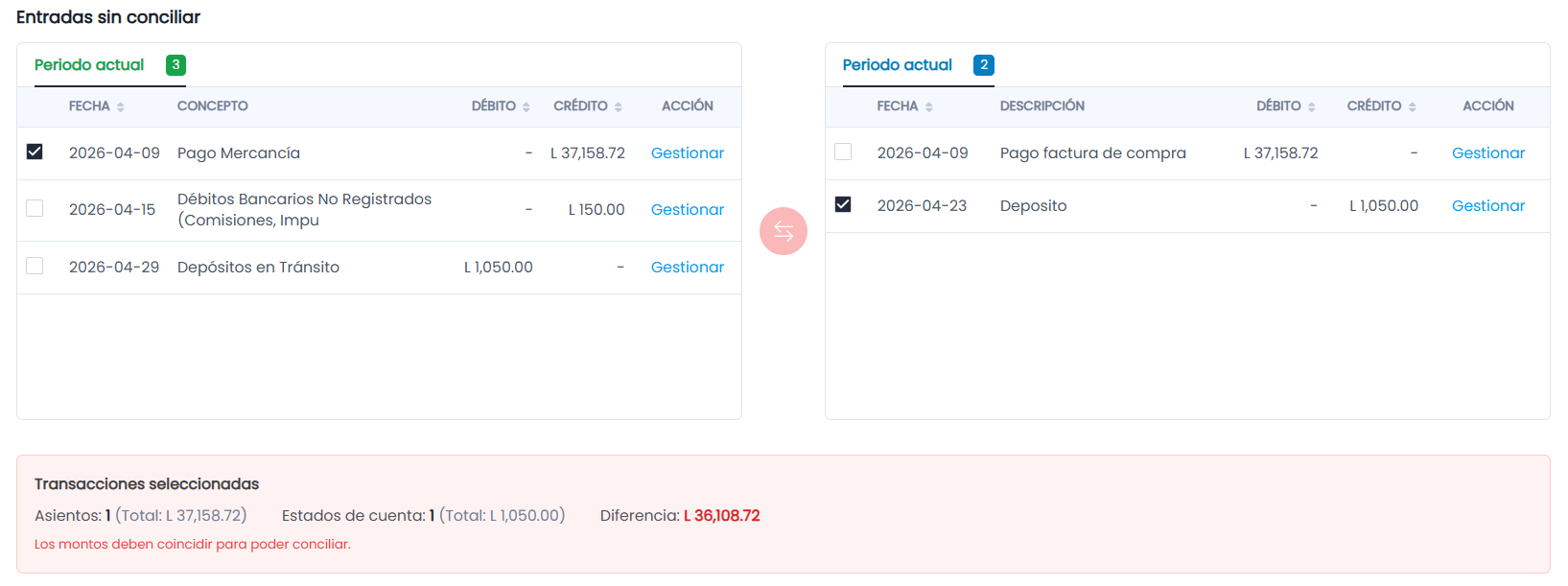Viewport: 1568px width, 586px height.
Task: Sort right table by DÉBITO
Action: tap(1286, 106)
